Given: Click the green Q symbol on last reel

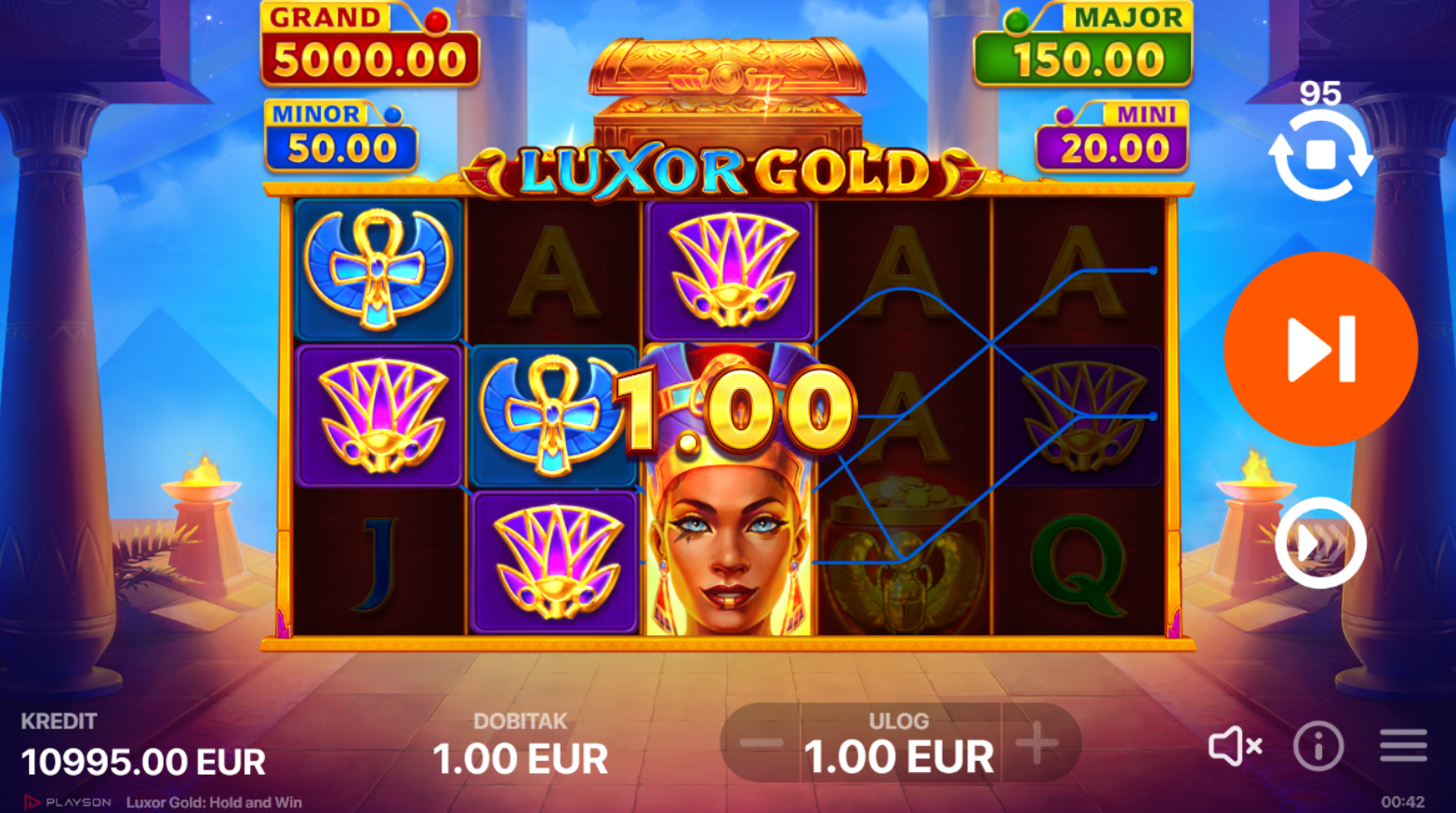Looking at the screenshot, I should click(x=1079, y=563).
